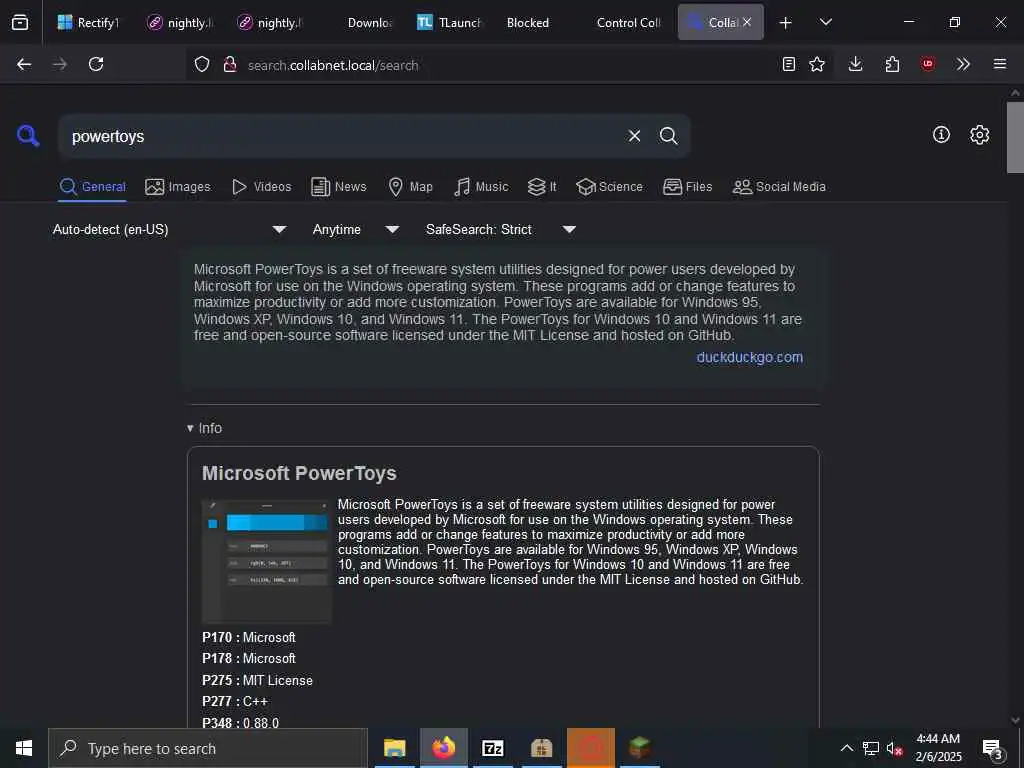Switch to Map search category
Image resolution: width=1024 pixels, height=768 pixels.
click(410, 187)
